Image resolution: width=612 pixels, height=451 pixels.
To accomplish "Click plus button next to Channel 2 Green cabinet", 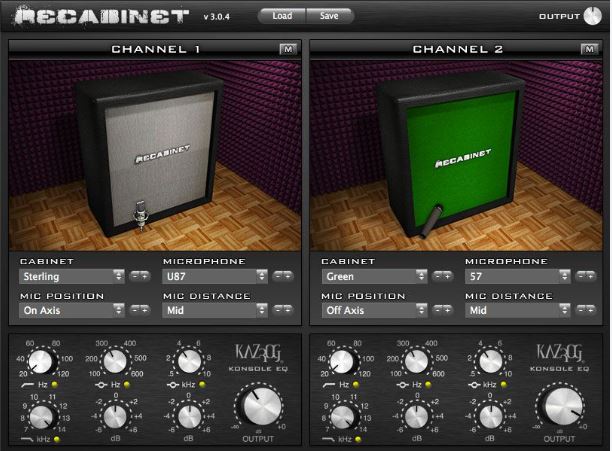I will tap(448, 276).
